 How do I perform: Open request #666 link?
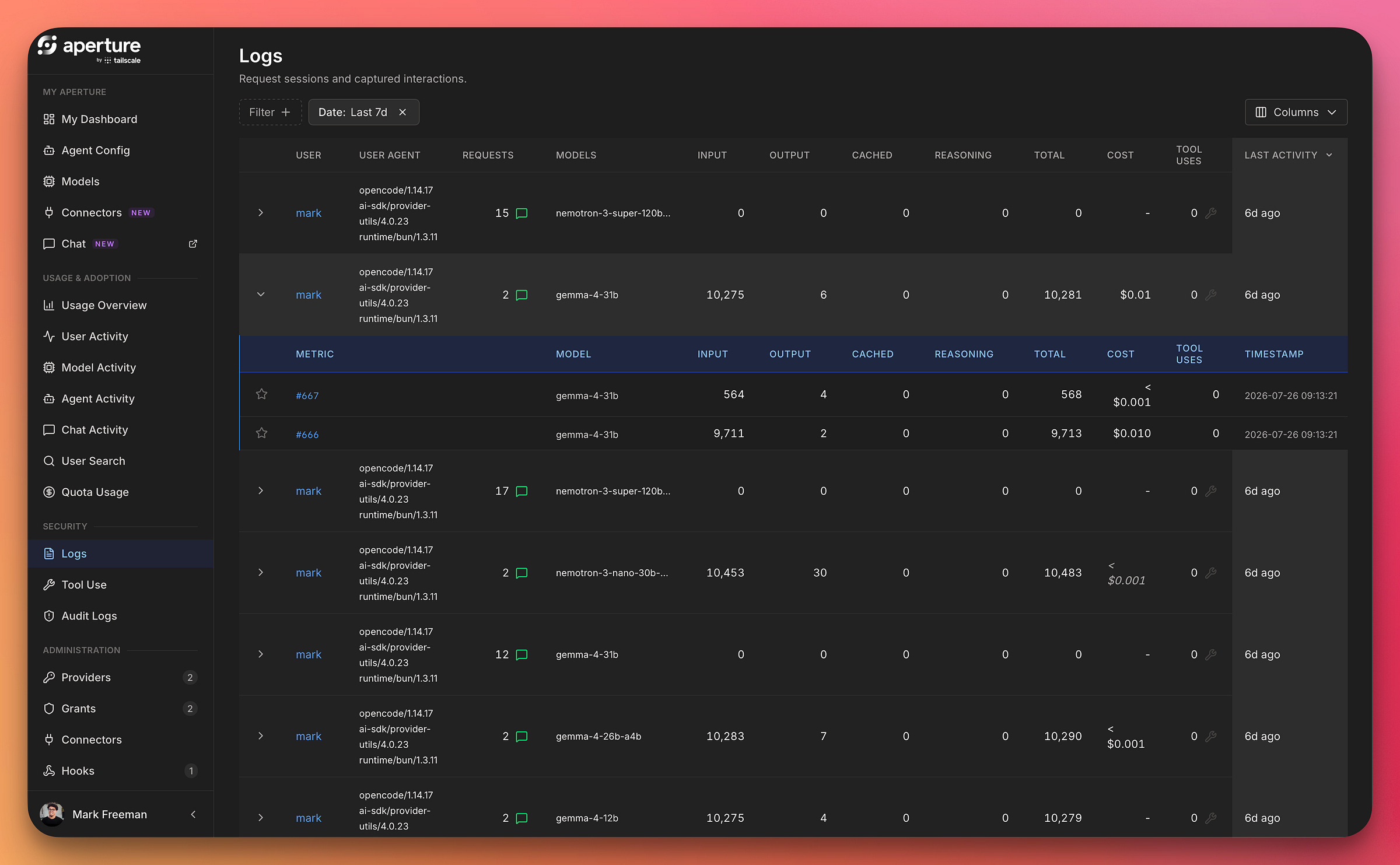coord(307,435)
